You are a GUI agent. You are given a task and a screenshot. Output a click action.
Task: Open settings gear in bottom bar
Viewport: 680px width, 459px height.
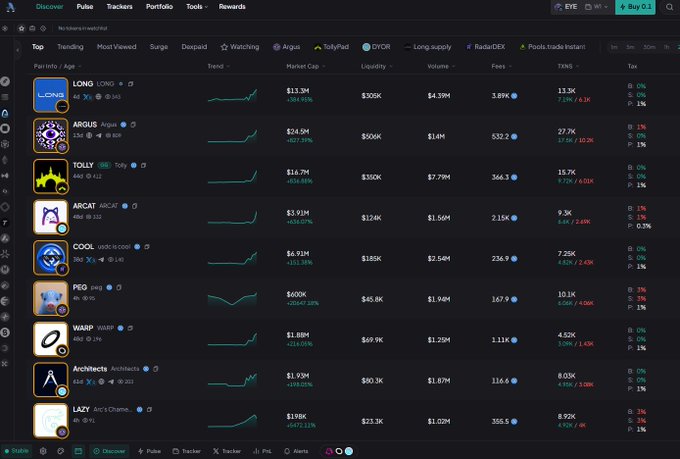pos(43,451)
